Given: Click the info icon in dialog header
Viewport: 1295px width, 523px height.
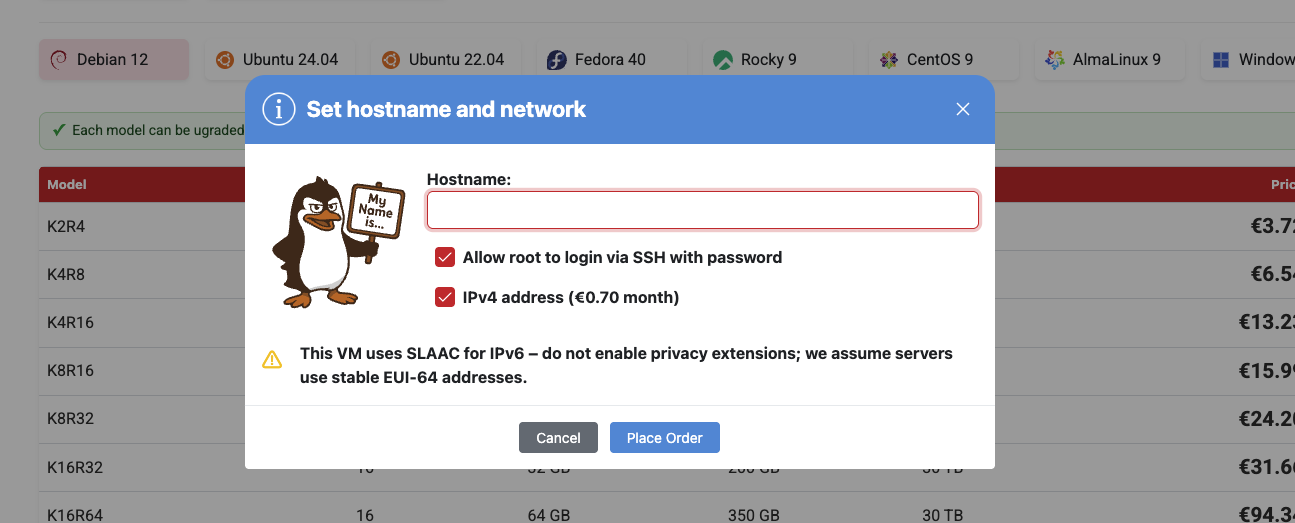Looking at the screenshot, I should point(279,109).
